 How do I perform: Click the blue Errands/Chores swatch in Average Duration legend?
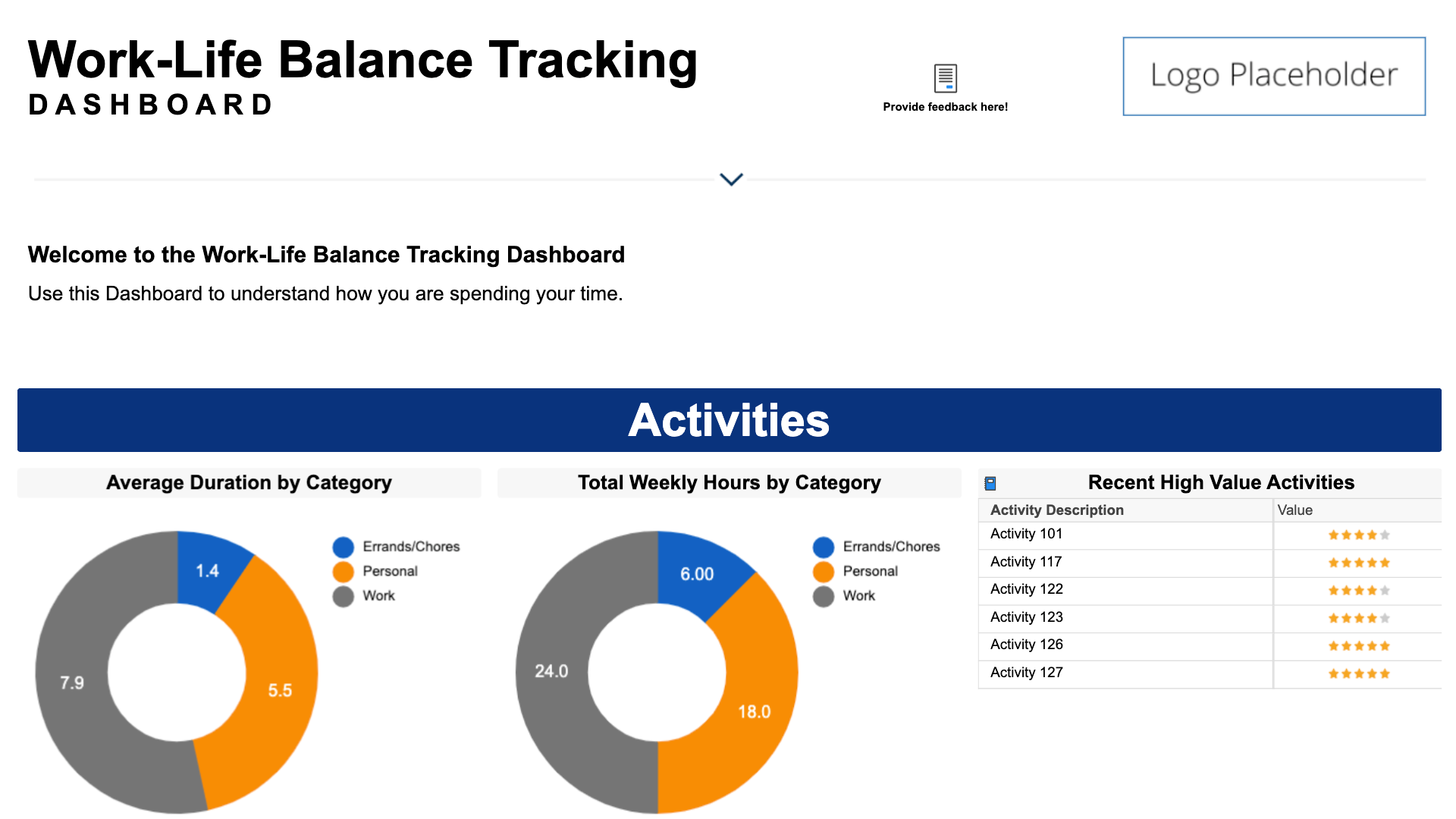coord(343,547)
